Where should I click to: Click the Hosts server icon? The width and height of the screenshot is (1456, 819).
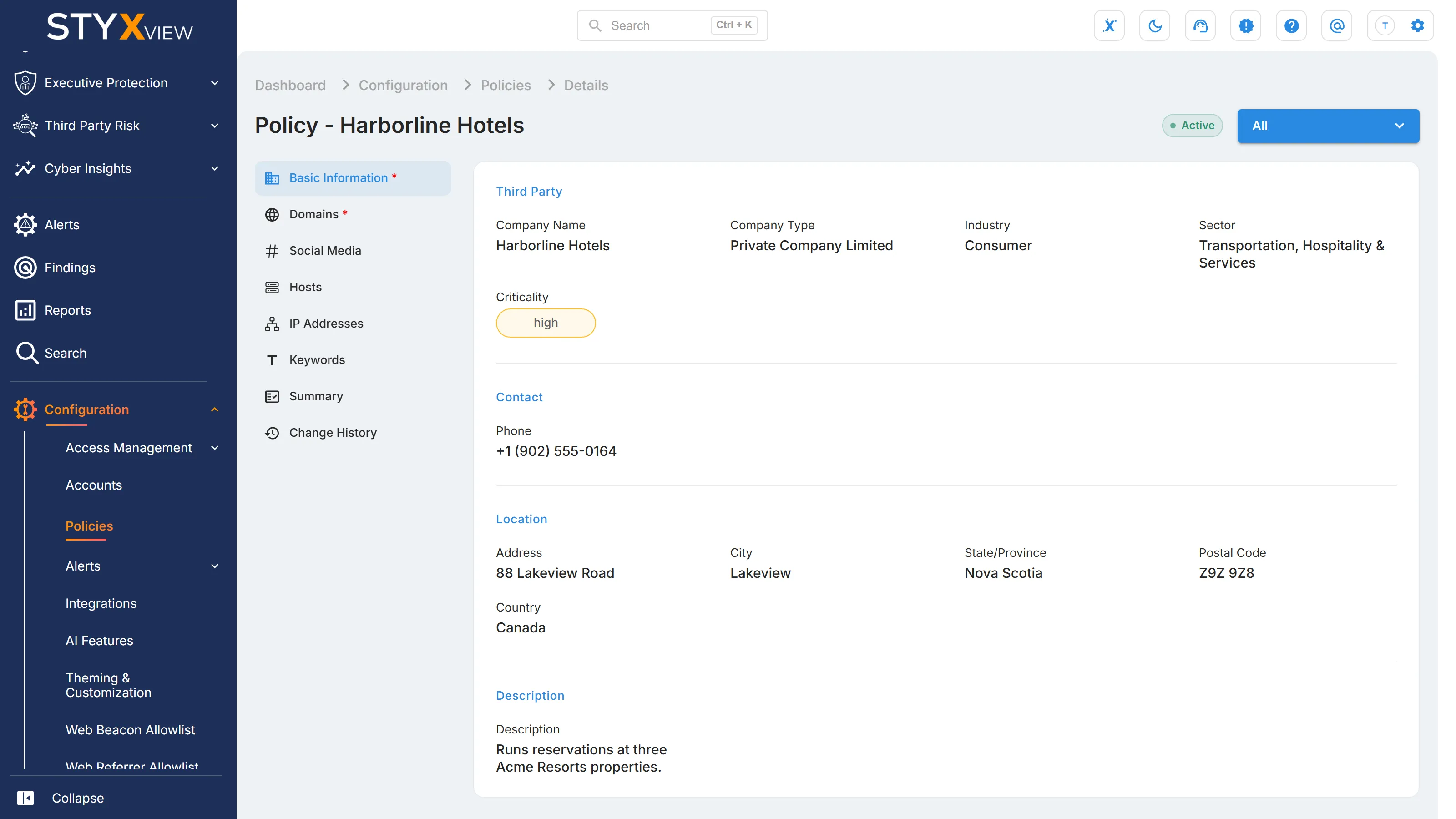pyautogui.click(x=272, y=287)
